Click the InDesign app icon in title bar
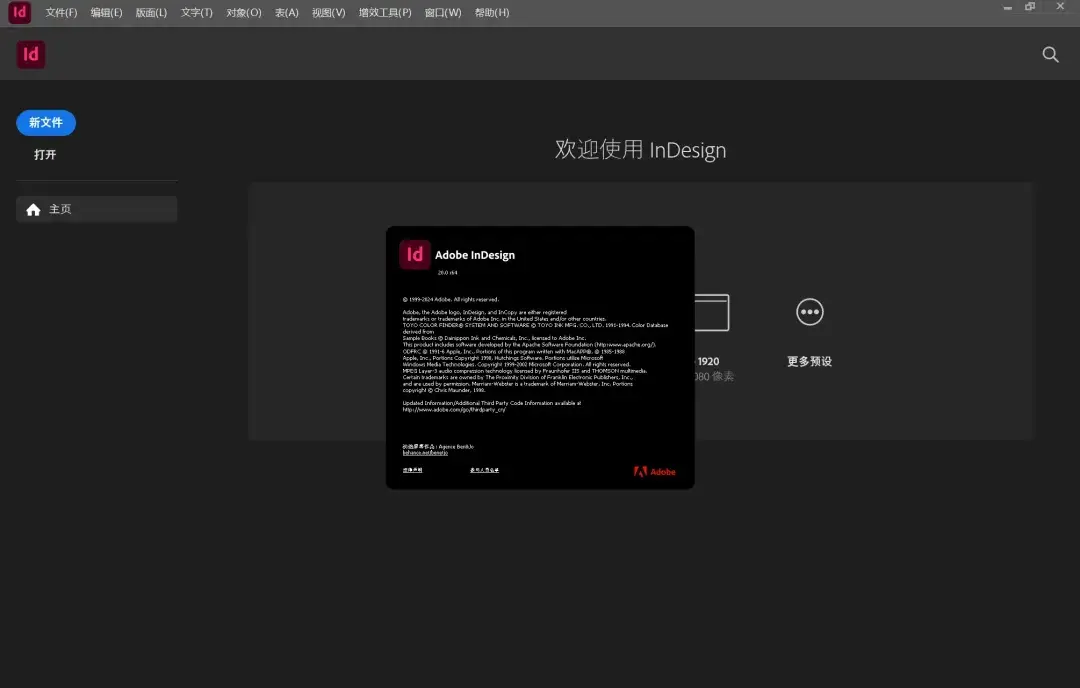Screen dimensions: 1080x688 (x=19, y=12)
